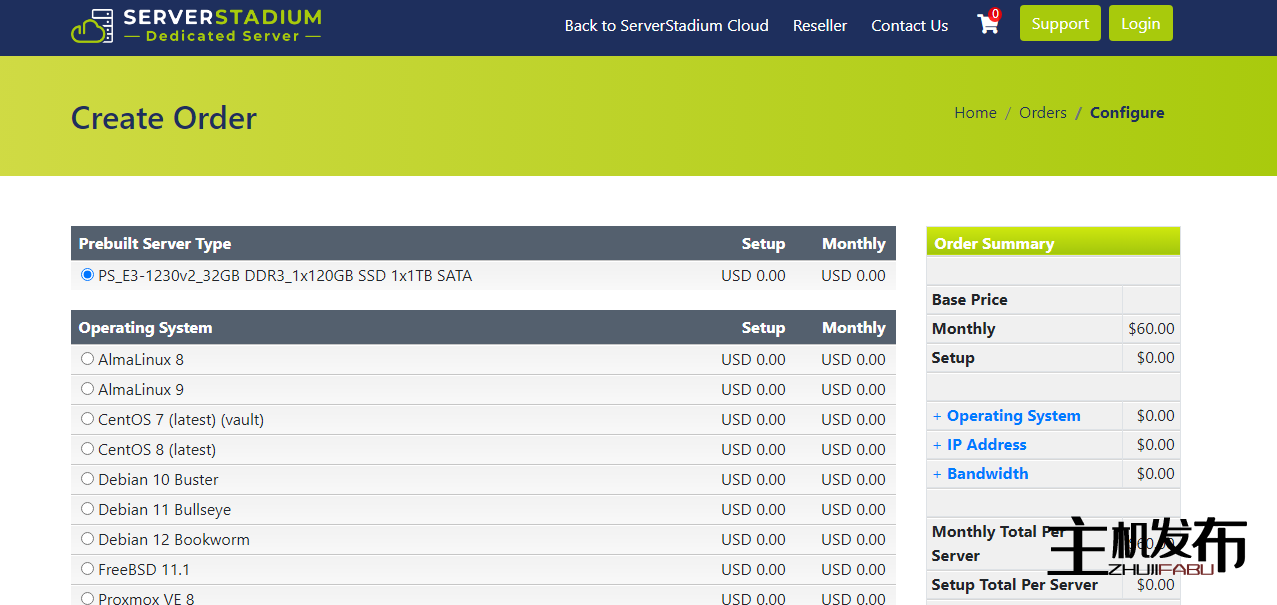The width and height of the screenshot is (1277, 605).
Task: Click the Configure breadcrumb
Action: click(x=1127, y=113)
